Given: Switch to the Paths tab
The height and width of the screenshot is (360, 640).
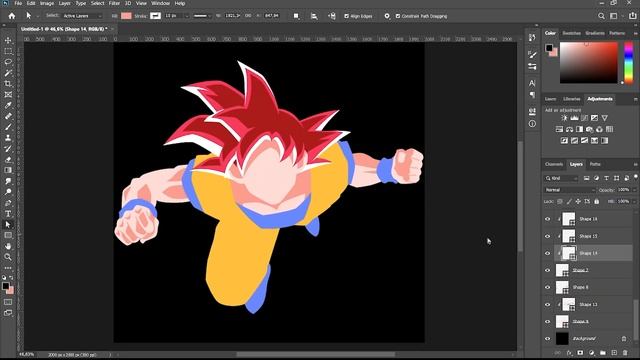Looking at the screenshot, I should 595,164.
